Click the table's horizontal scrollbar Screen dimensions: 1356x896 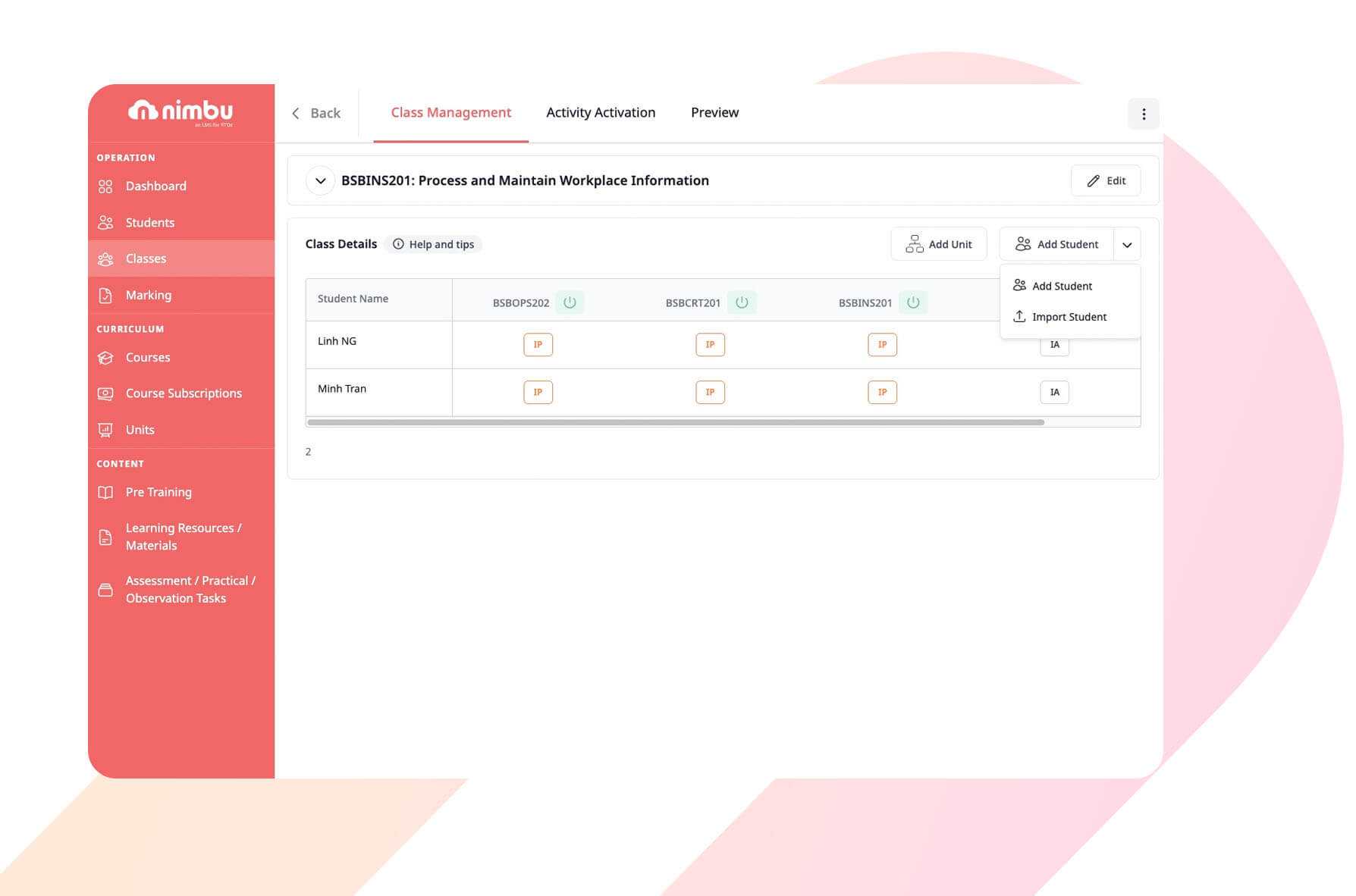coord(675,422)
